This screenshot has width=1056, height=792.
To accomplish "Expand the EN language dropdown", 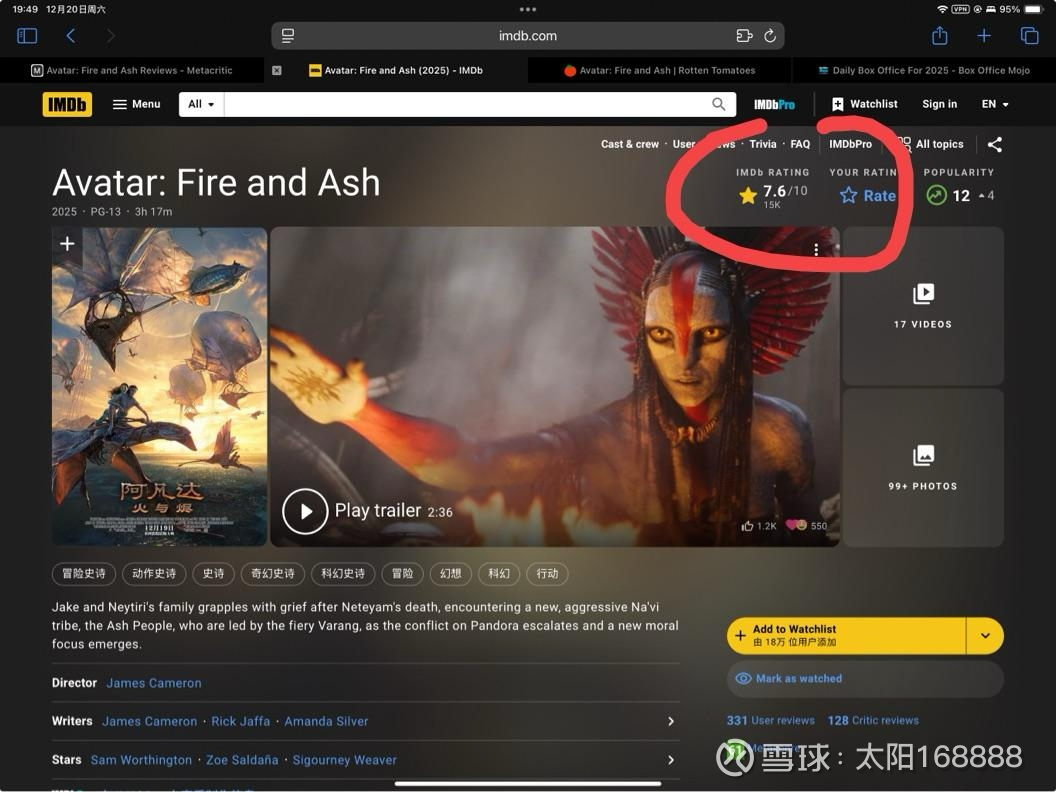I will 995,104.
